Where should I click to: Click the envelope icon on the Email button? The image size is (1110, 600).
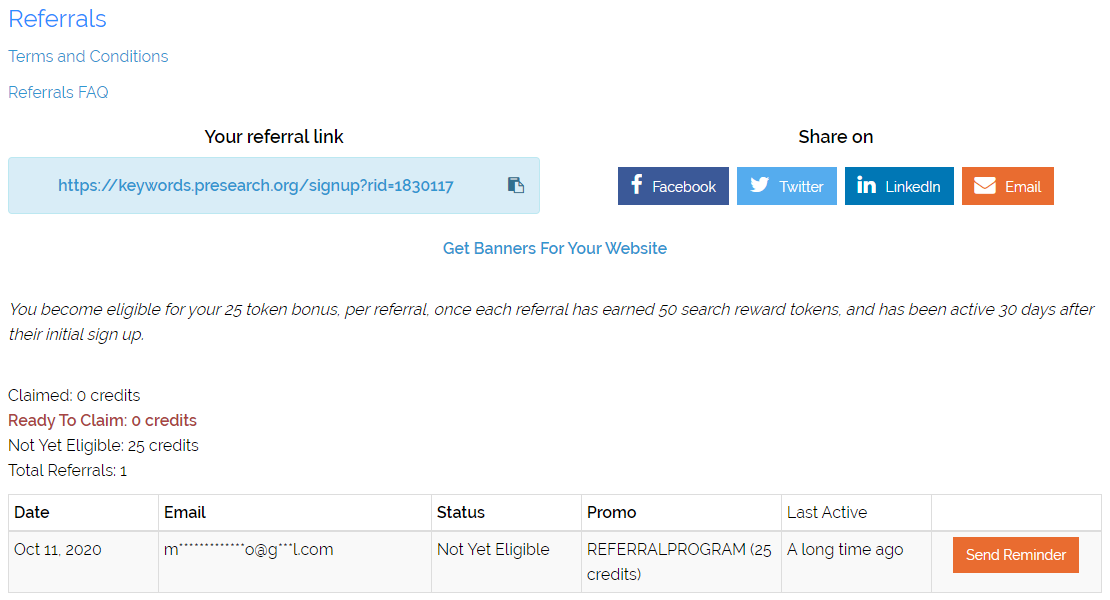pyautogui.click(x=983, y=185)
